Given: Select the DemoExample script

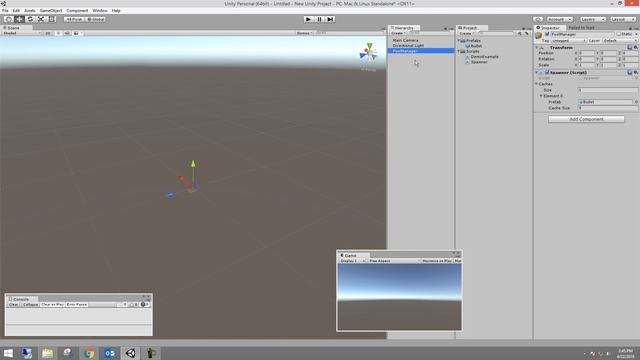Looking at the screenshot, I should coord(484,57).
